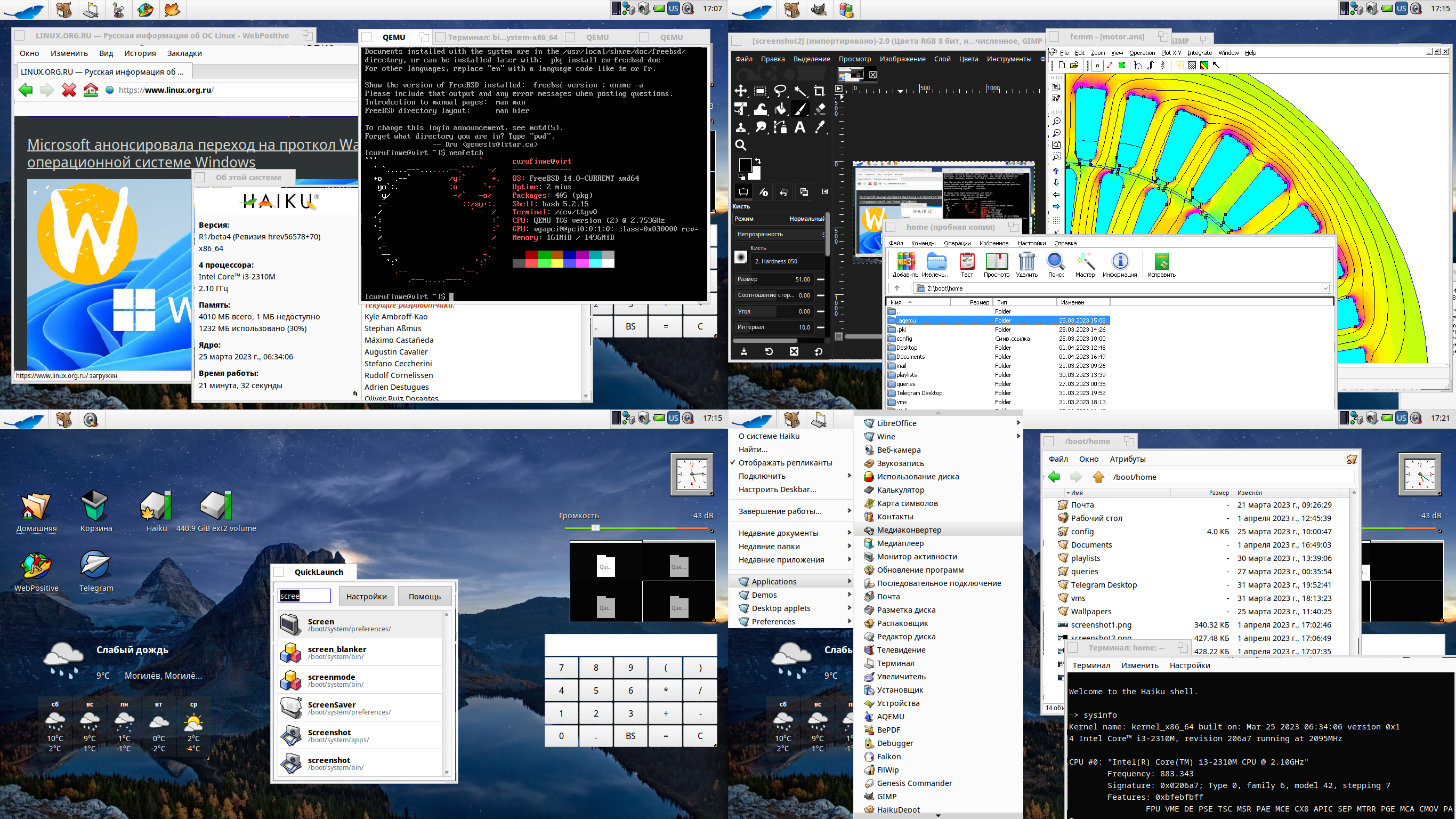Open the Z:\boot\home path dropdown arrow
Screen dimensions: 1456x819
point(1325,288)
